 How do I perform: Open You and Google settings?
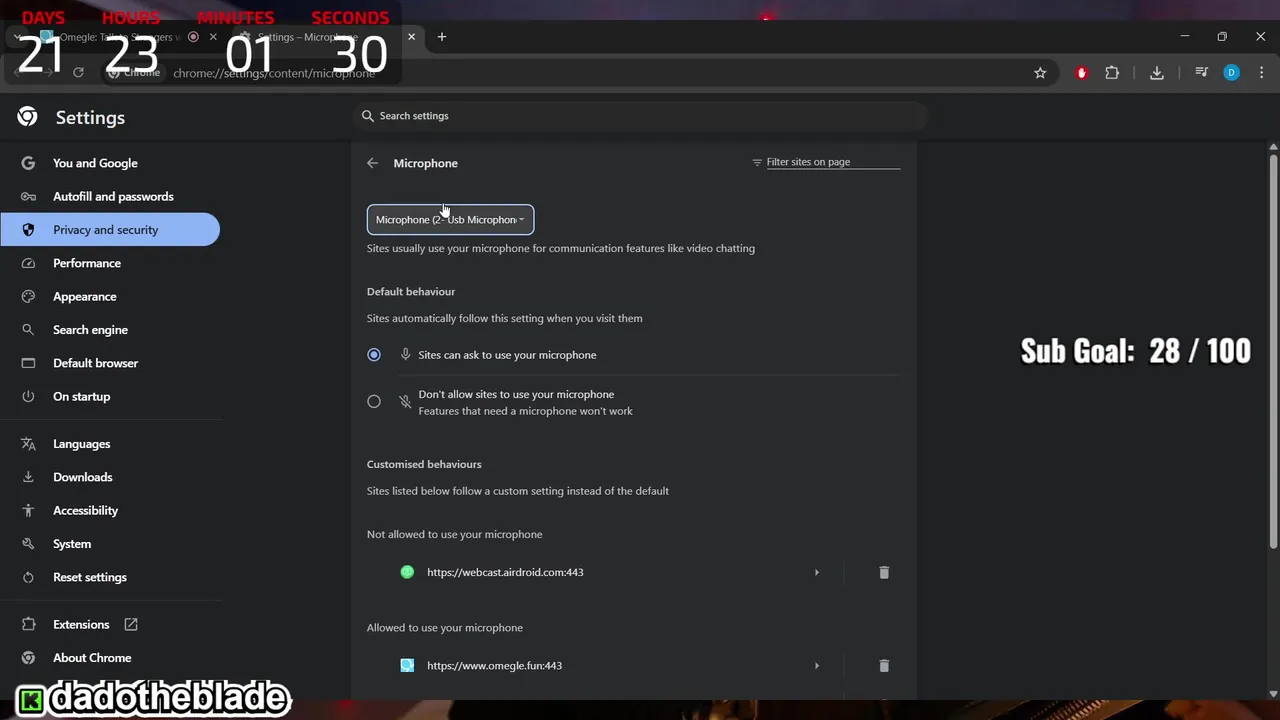pos(95,163)
